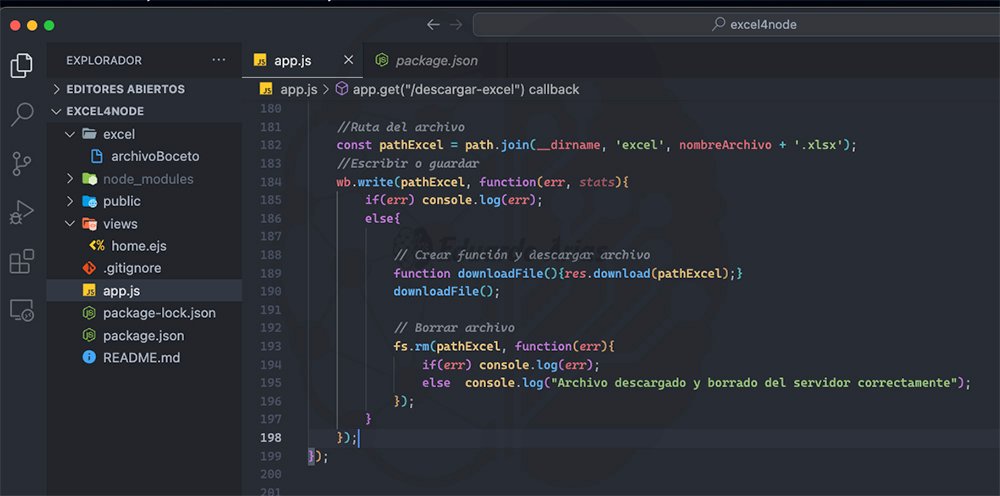The width and height of the screenshot is (1000, 496).
Task: Open package.json from the explorer tree
Action: tap(144, 335)
